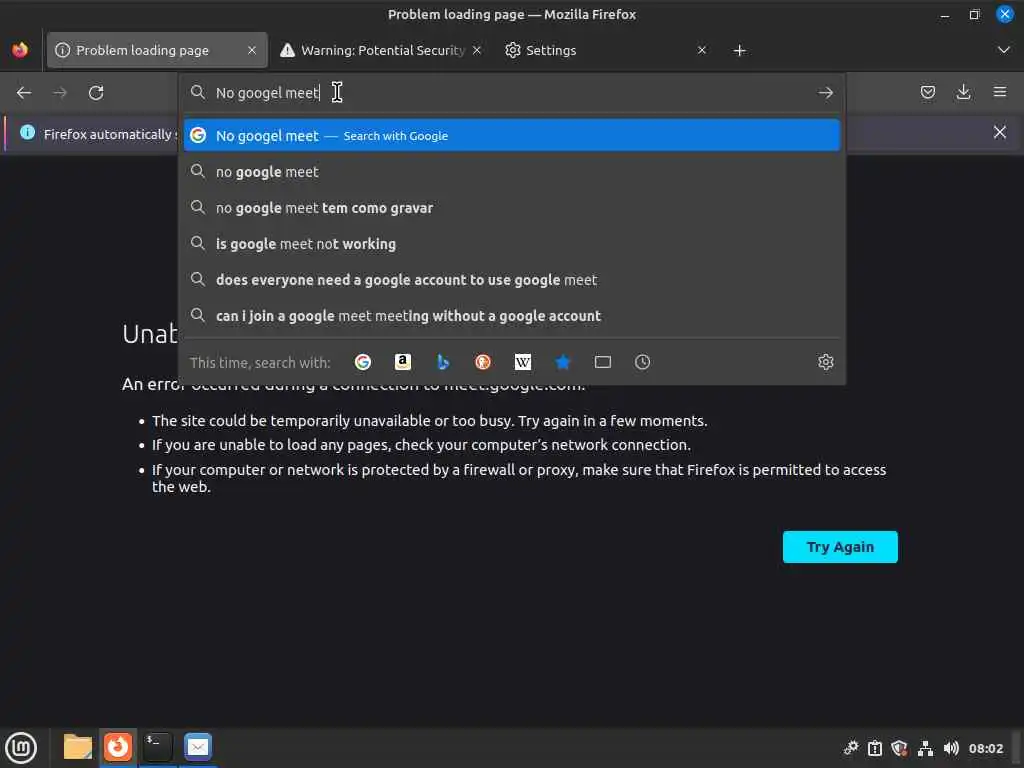Open the Firefox application menu
1024x768 pixels.
pyautogui.click(x=1000, y=92)
